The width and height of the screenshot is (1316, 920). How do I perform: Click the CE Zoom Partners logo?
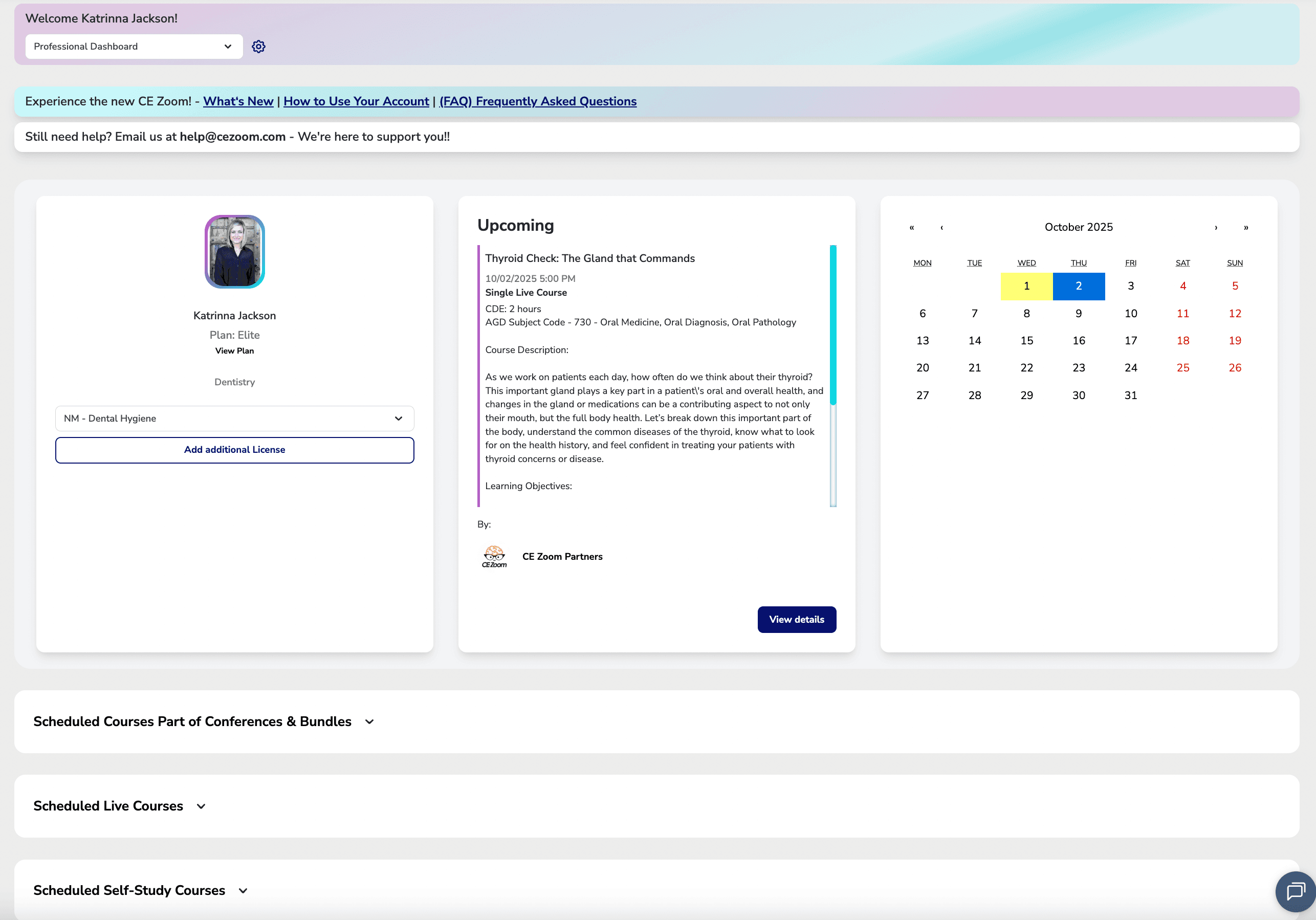click(x=494, y=556)
